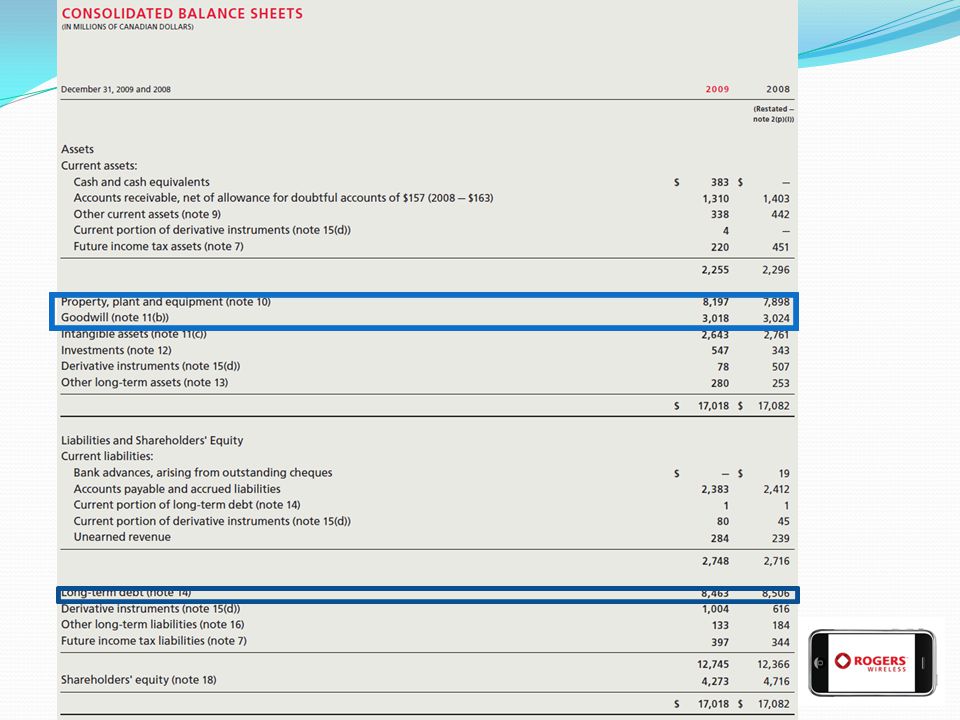Select the goodwill value 3,018
Image resolution: width=960 pixels, height=720 pixels.
click(716, 318)
